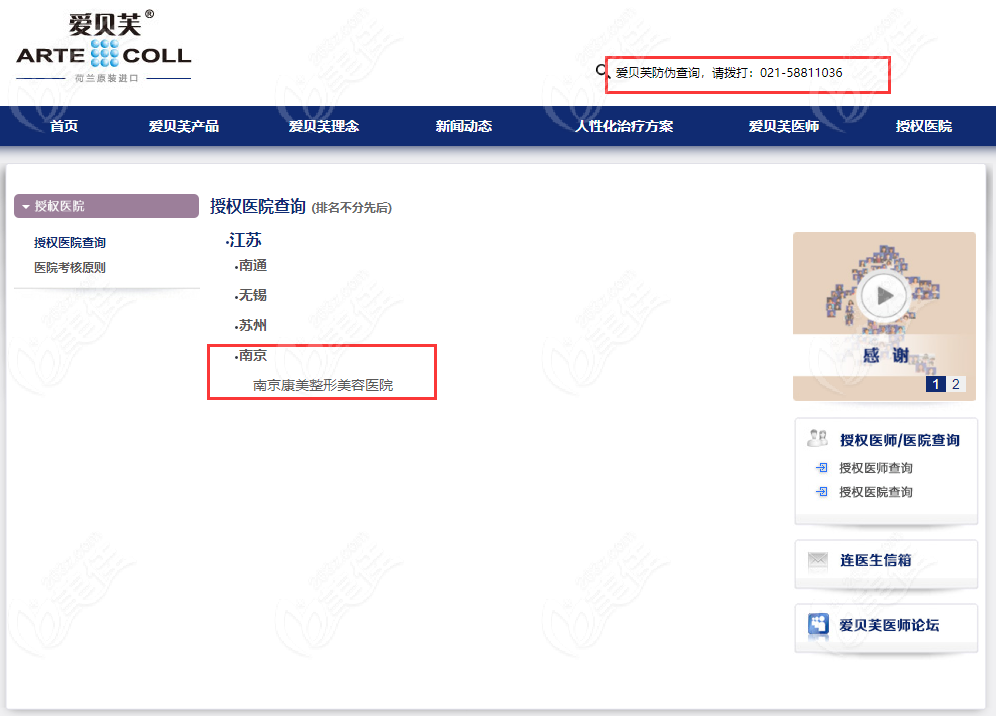Select 授权医院 in the top navigation bar
996x716 pixels.
tap(924, 126)
